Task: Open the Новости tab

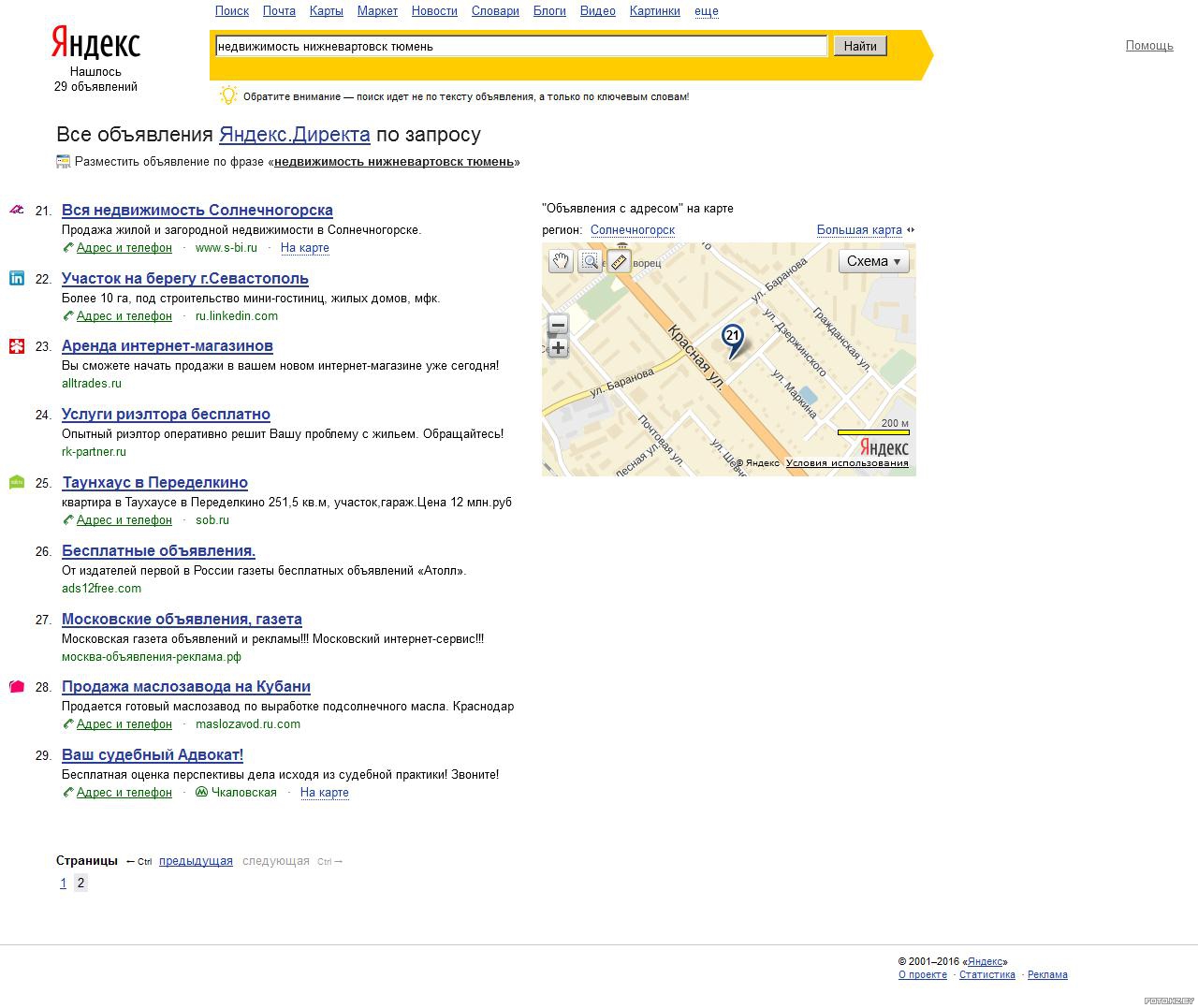Action: (434, 11)
